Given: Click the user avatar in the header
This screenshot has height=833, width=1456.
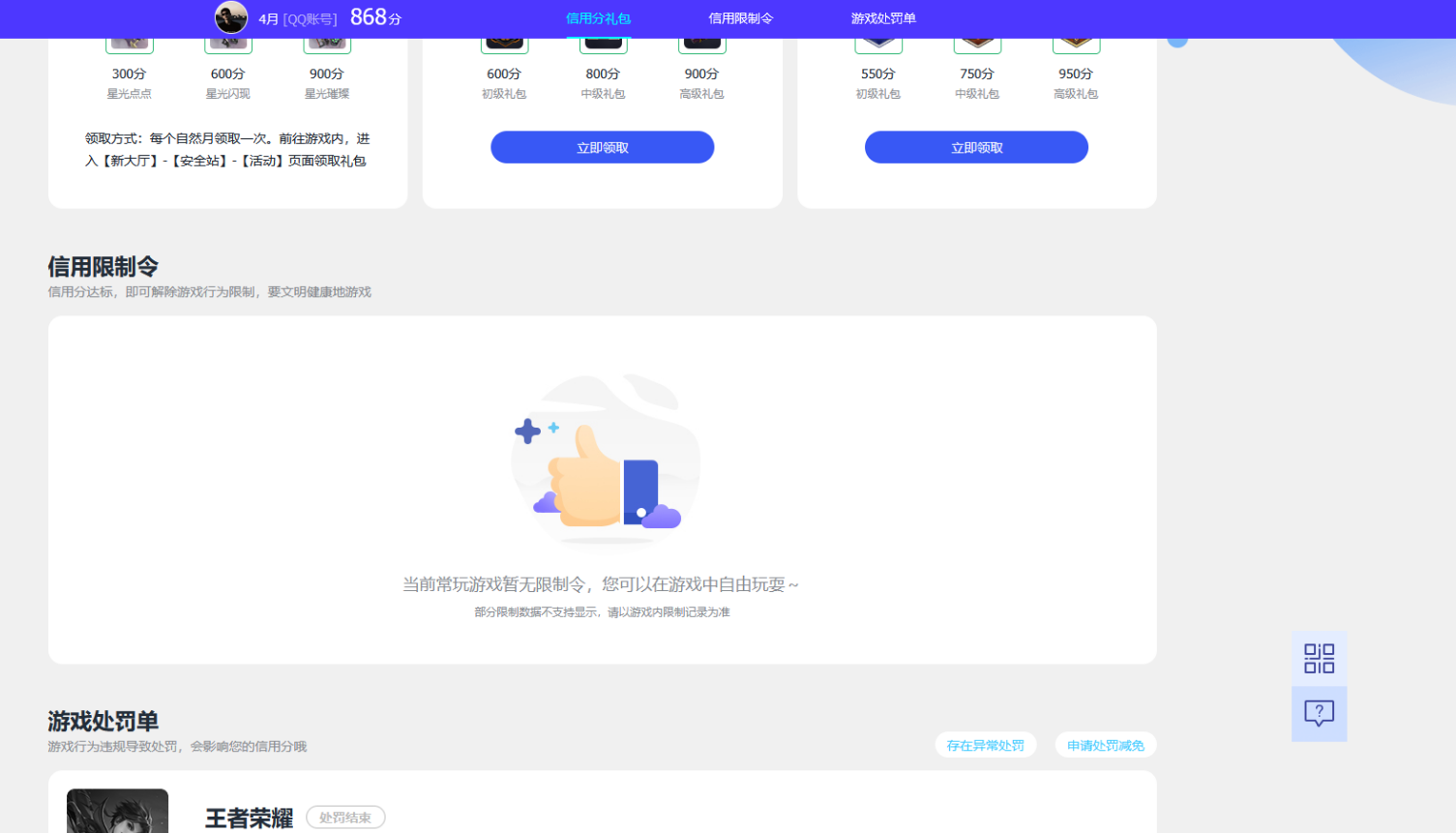Looking at the screenshot, I should 231,17.
